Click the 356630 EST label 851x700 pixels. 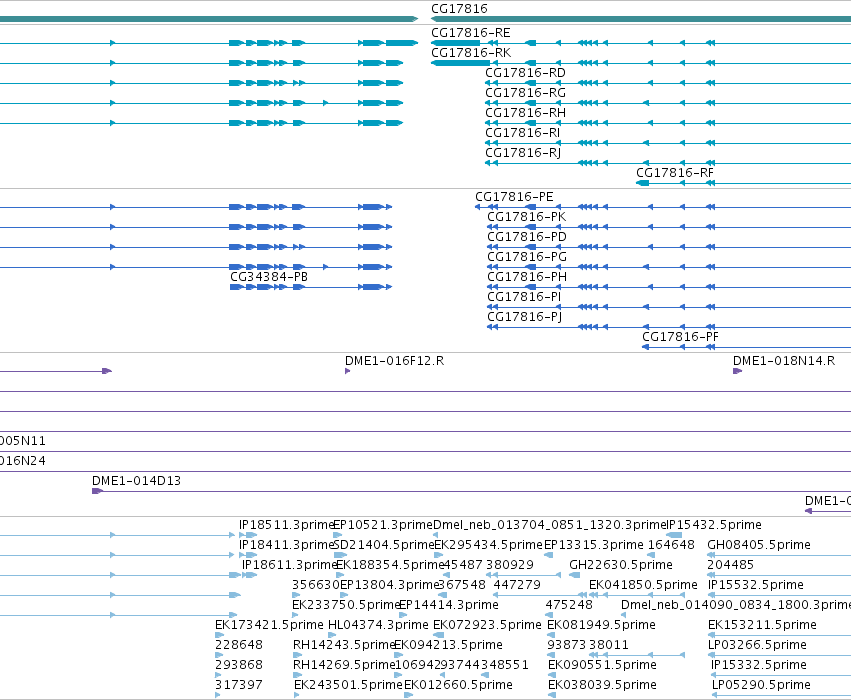point(316,585)
